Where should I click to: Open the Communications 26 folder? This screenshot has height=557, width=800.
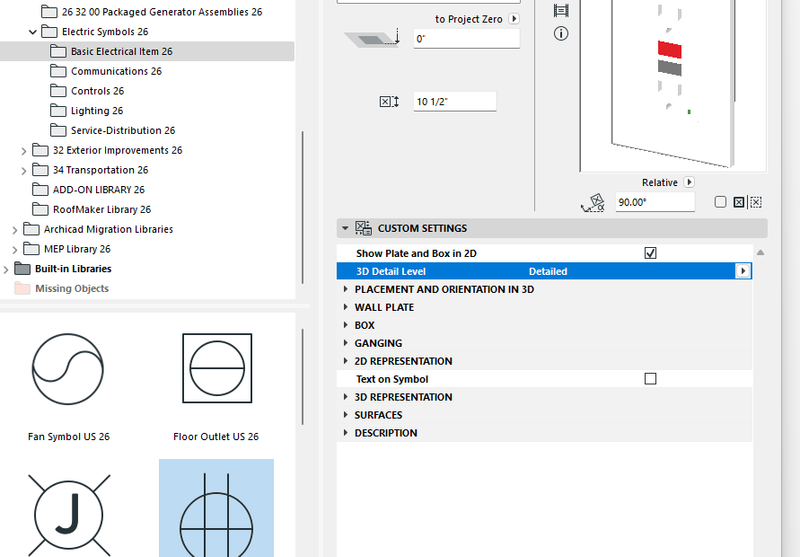click(116, 71)
